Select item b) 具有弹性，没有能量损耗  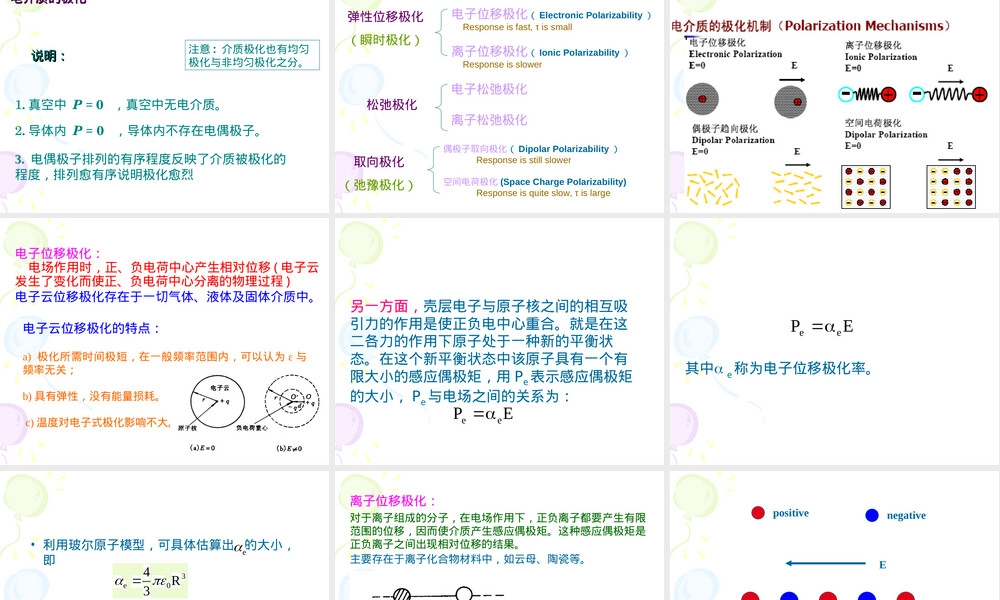[91, 397]
